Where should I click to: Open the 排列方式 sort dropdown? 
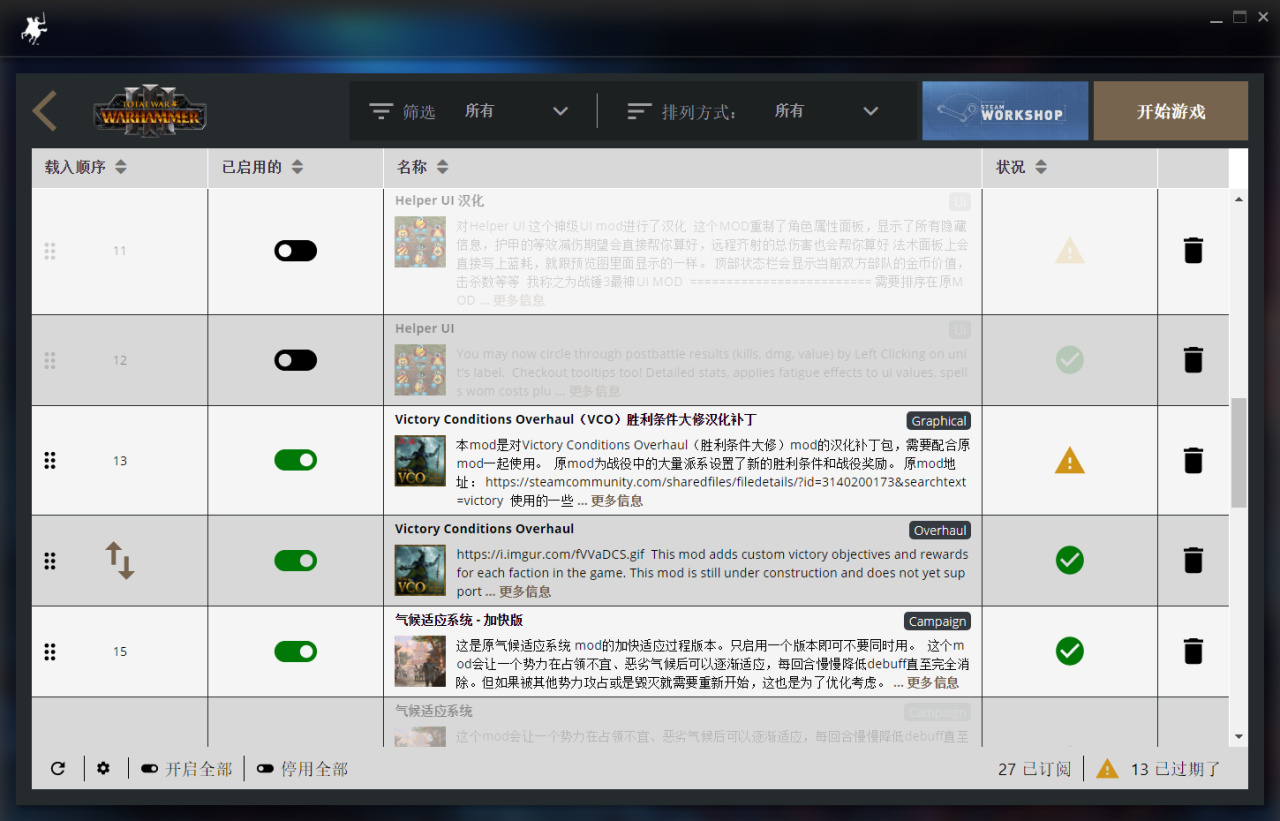point(826,111)
